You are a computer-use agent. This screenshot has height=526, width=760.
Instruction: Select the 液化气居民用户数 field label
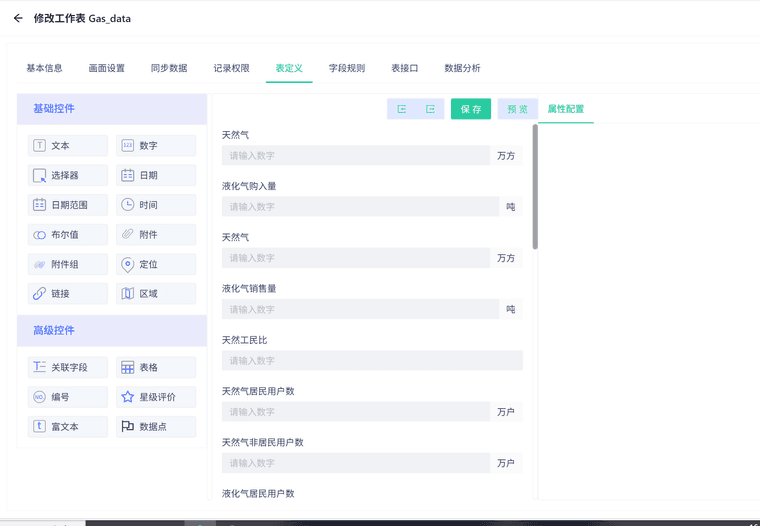pyautogui.click(x=258, y=494)
